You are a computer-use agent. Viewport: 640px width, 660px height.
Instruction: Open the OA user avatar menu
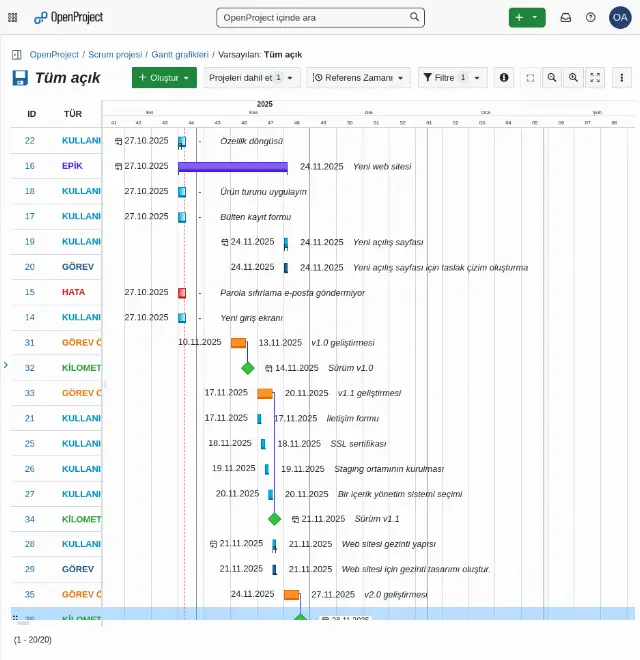click(620, 17)
